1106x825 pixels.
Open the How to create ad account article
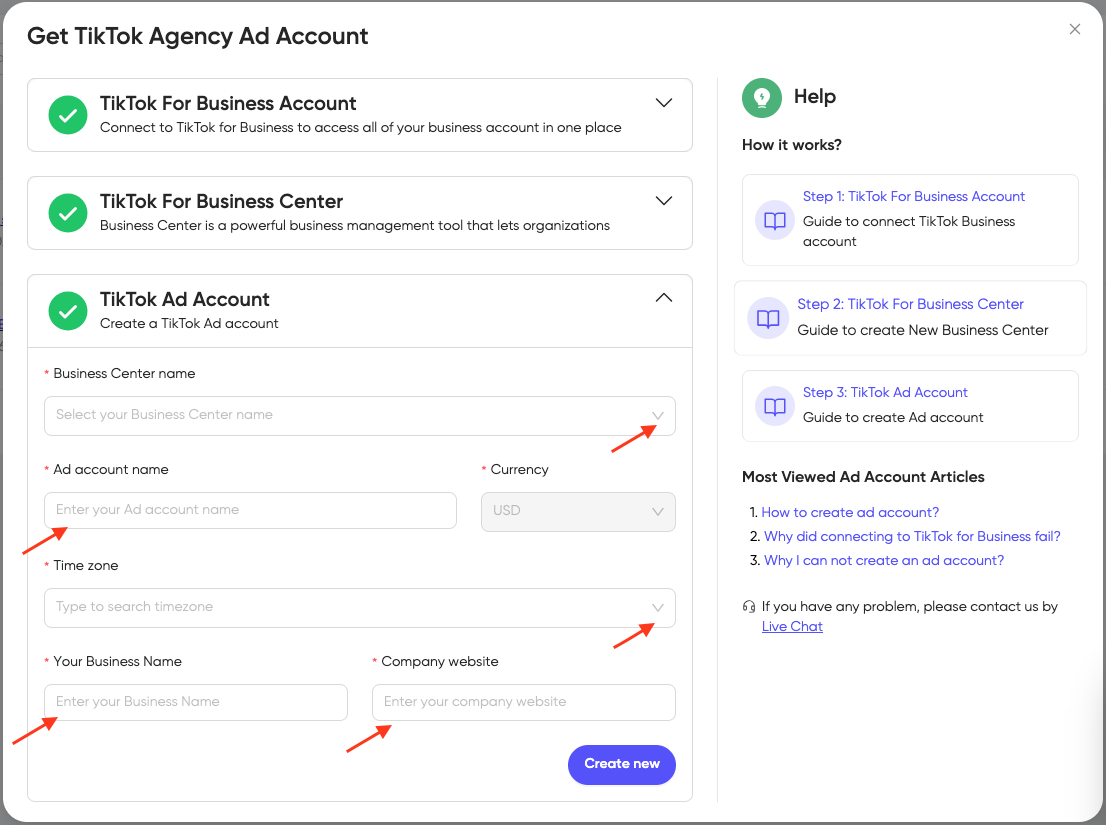(x=849, y=511)
